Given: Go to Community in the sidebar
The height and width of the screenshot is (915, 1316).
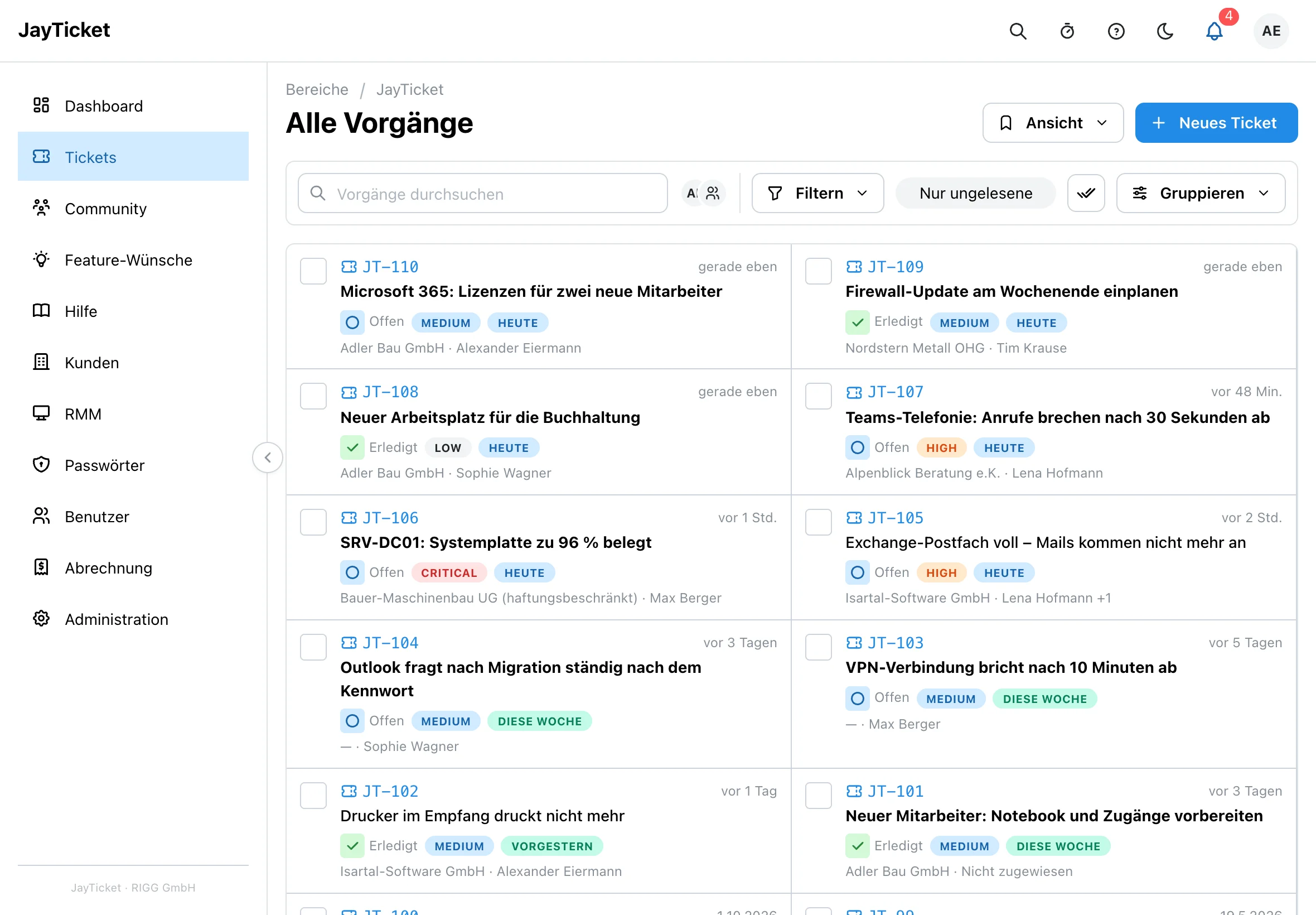Looking at the screenshot, I should [x=133, y=208].
